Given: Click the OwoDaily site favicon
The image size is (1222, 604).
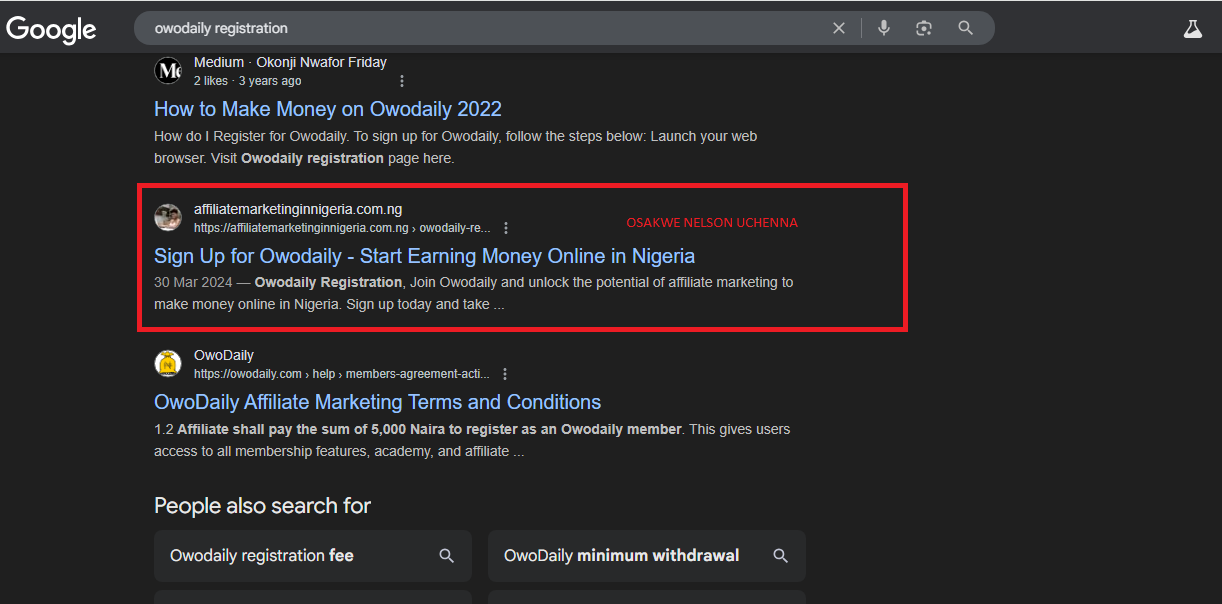Looking at the screenshot, I should tap(168, 364).
